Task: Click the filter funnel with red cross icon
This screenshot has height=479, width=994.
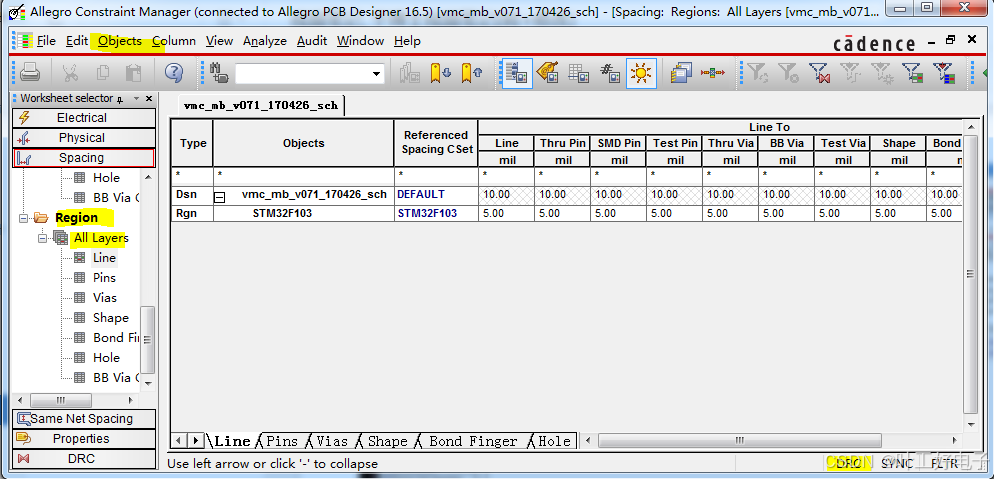Action: click(x=820, y=73)
